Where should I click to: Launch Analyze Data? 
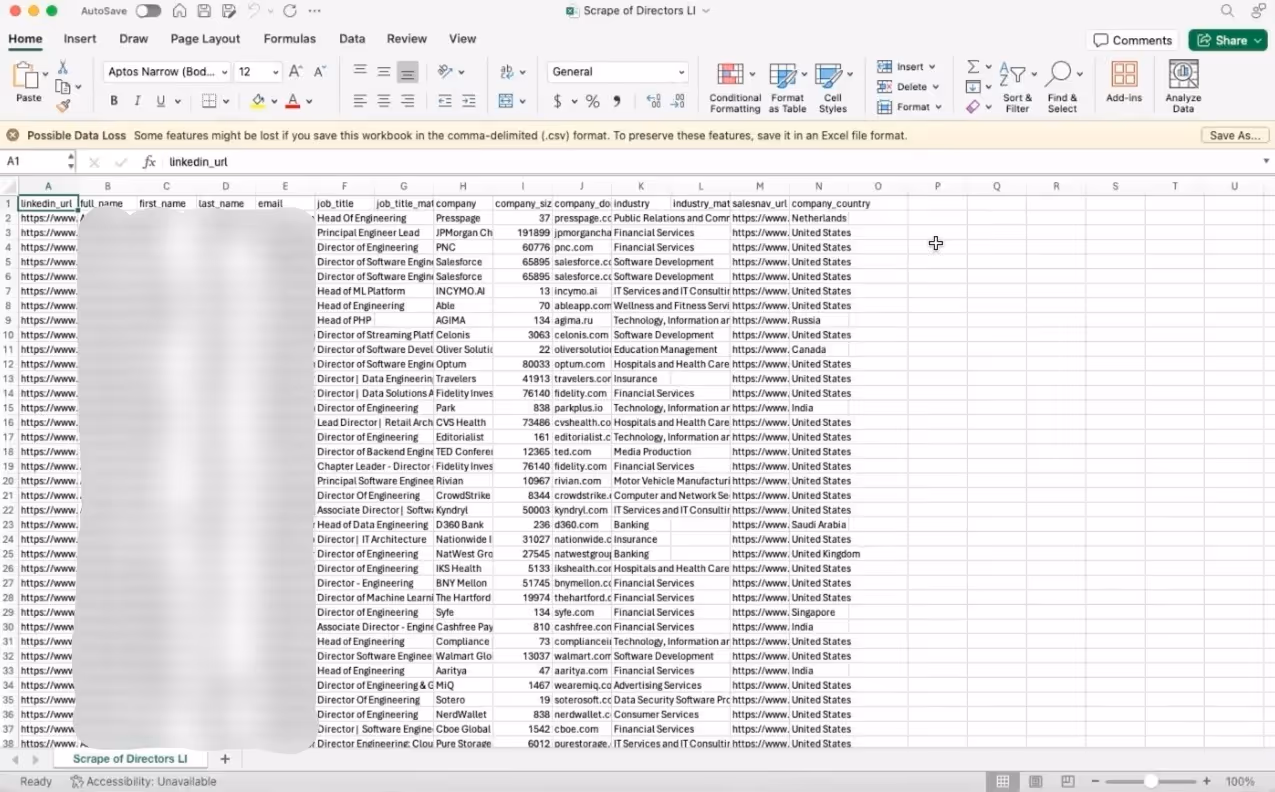tap(1183, 87)
